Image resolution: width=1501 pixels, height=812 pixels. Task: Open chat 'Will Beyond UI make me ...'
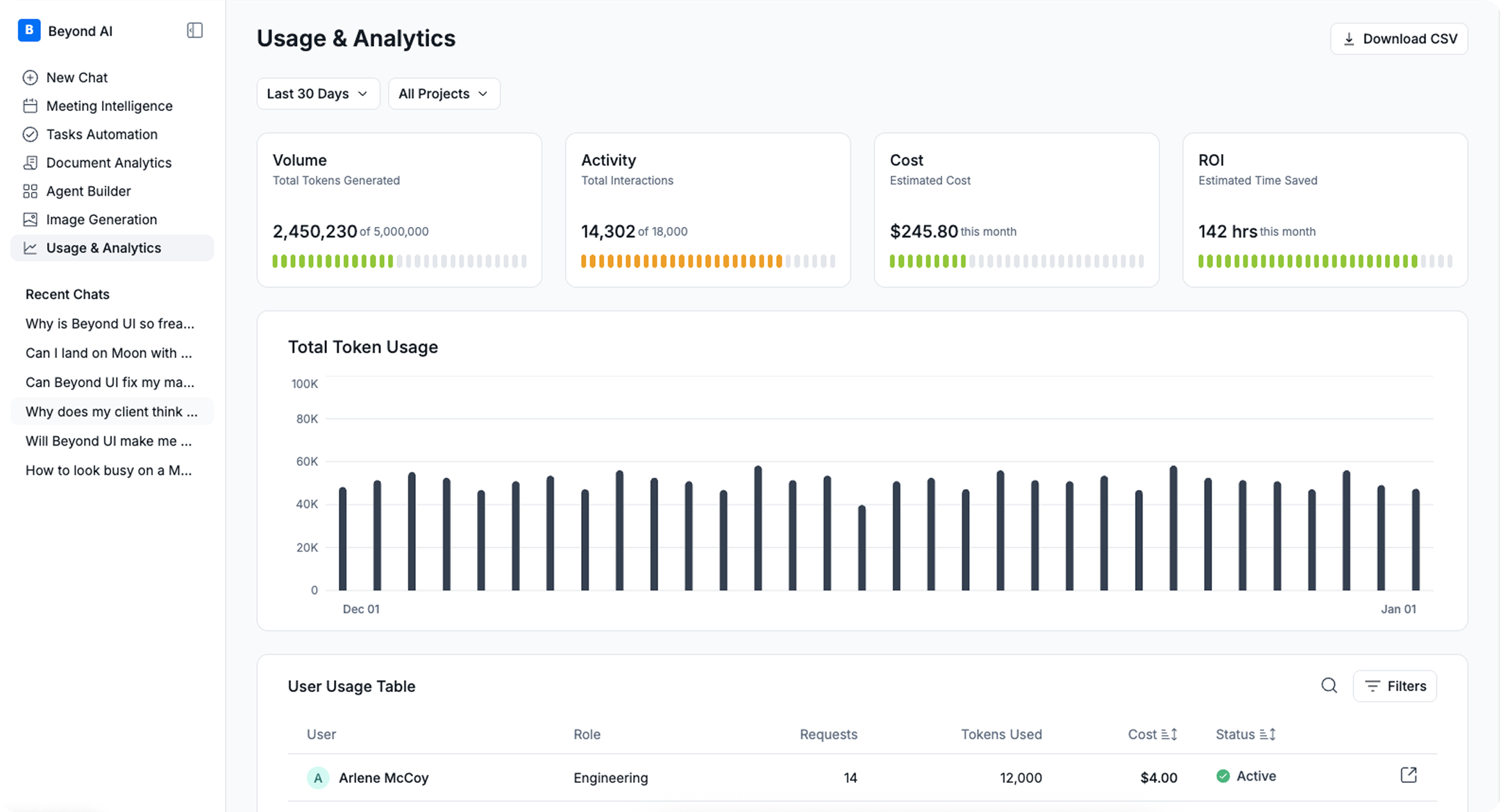[x=112, y=441]
